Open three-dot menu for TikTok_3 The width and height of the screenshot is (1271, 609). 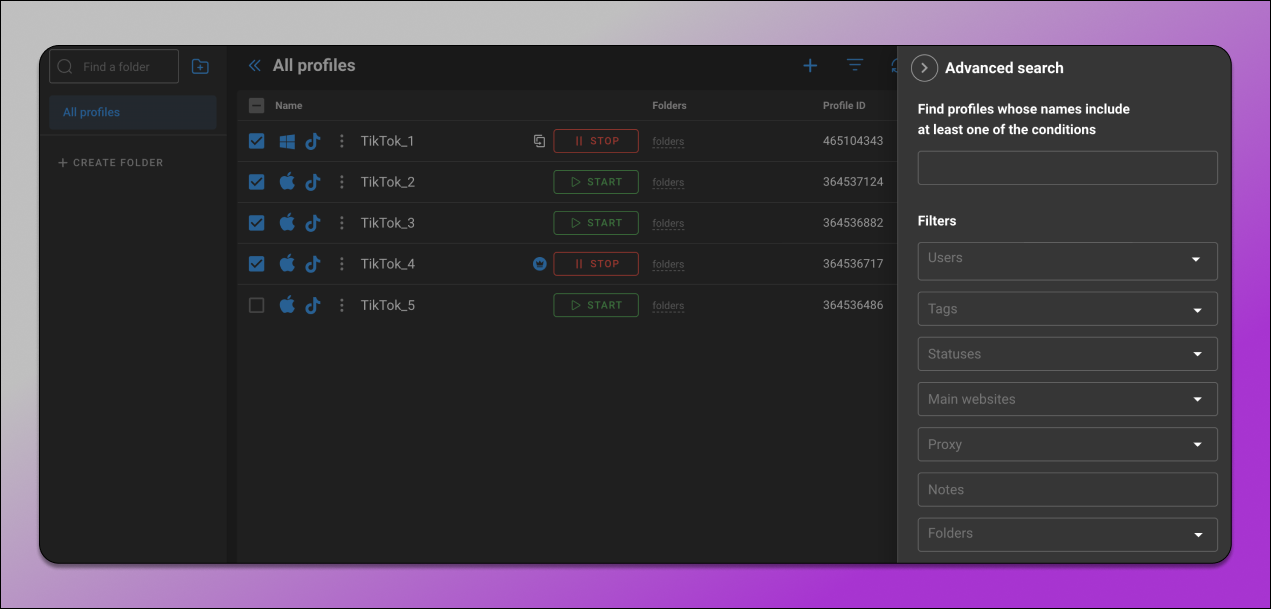coord(341,223)
